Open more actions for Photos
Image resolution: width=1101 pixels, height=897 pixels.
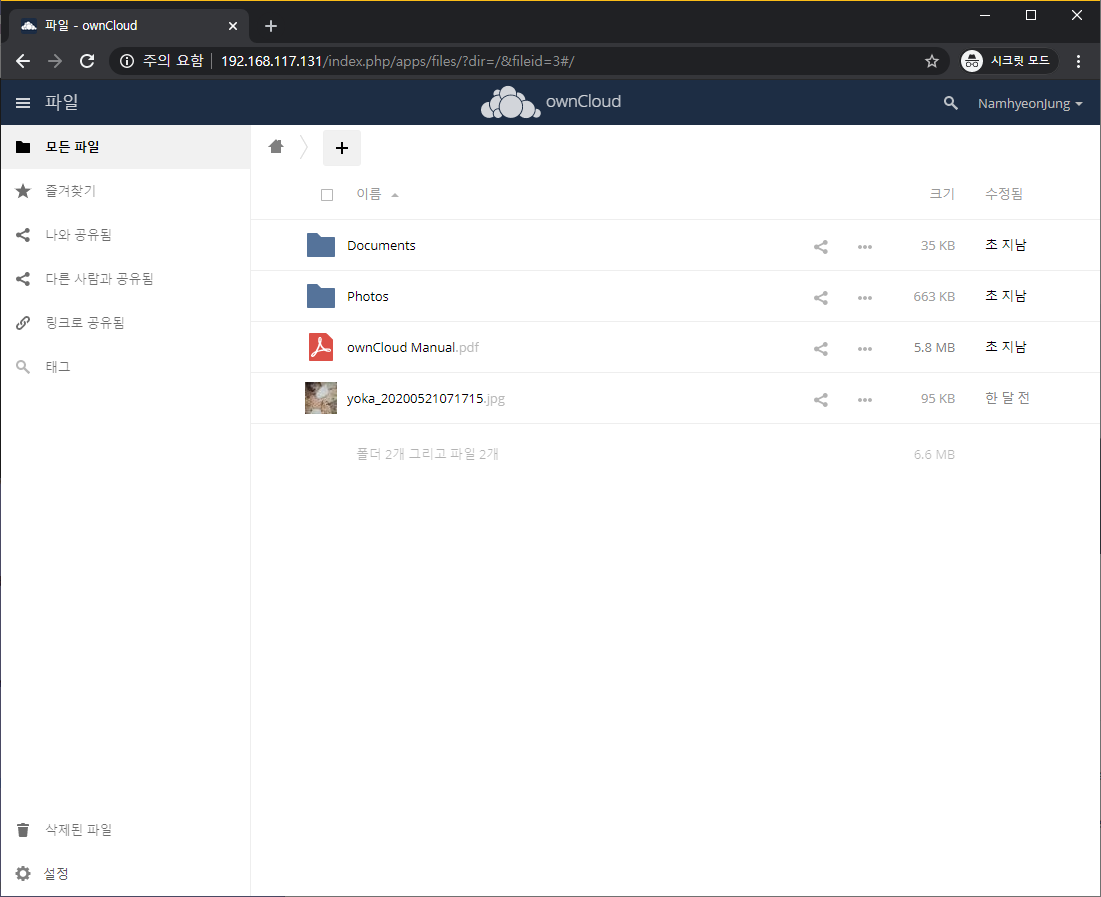click(x=865, y=298)
